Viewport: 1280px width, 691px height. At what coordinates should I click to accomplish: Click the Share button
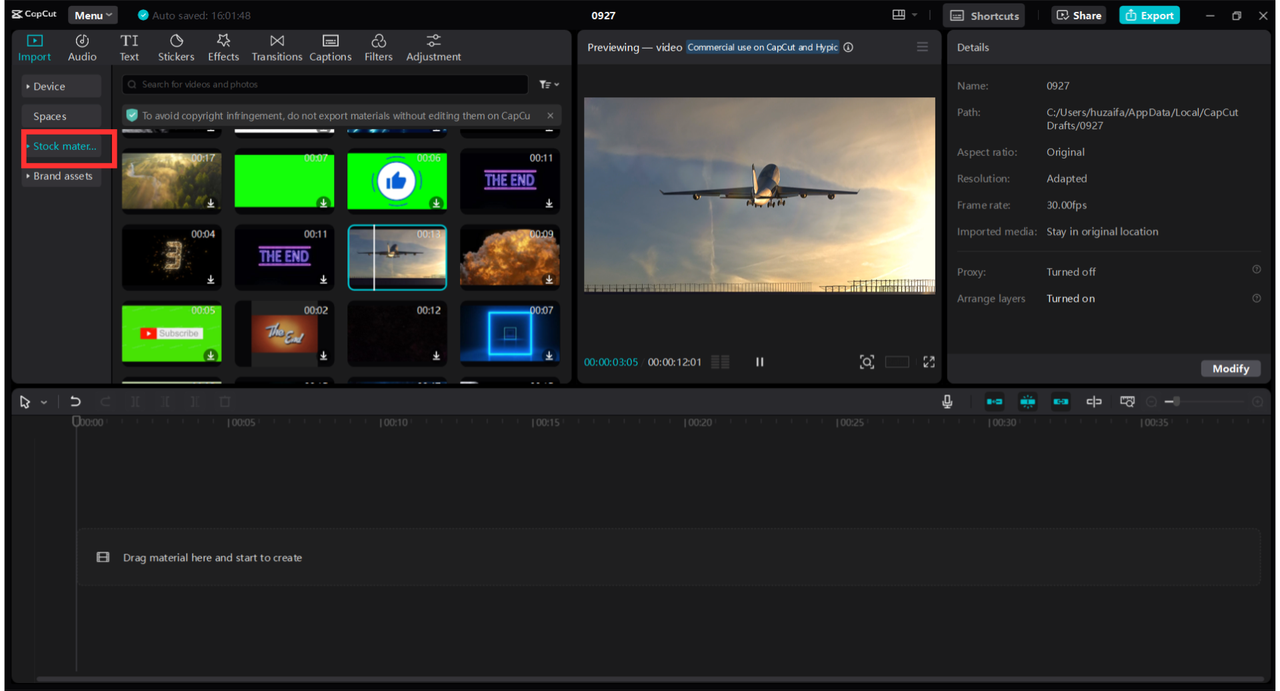click(1078, 15)
